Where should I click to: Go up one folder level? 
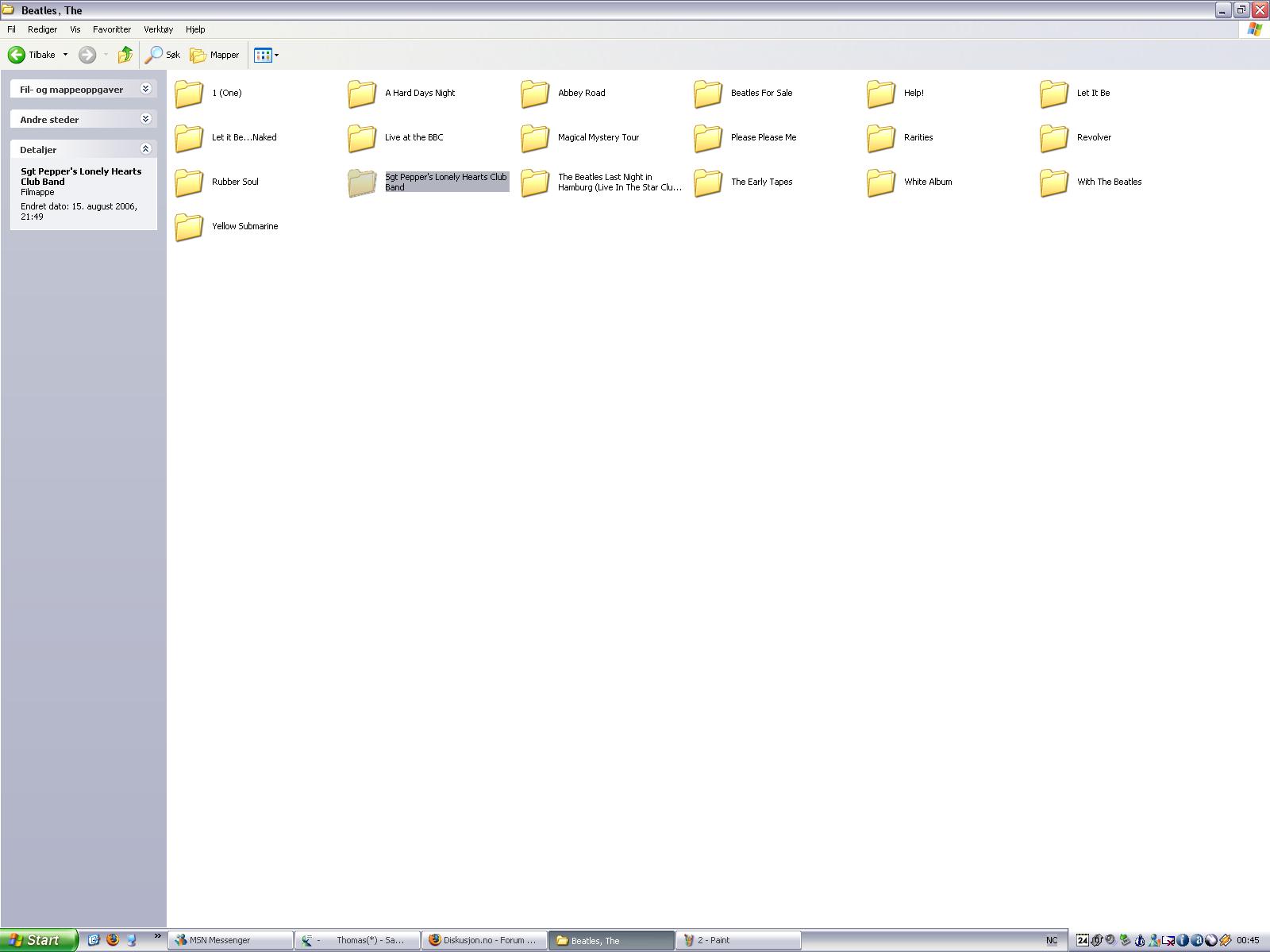(125, 55)
